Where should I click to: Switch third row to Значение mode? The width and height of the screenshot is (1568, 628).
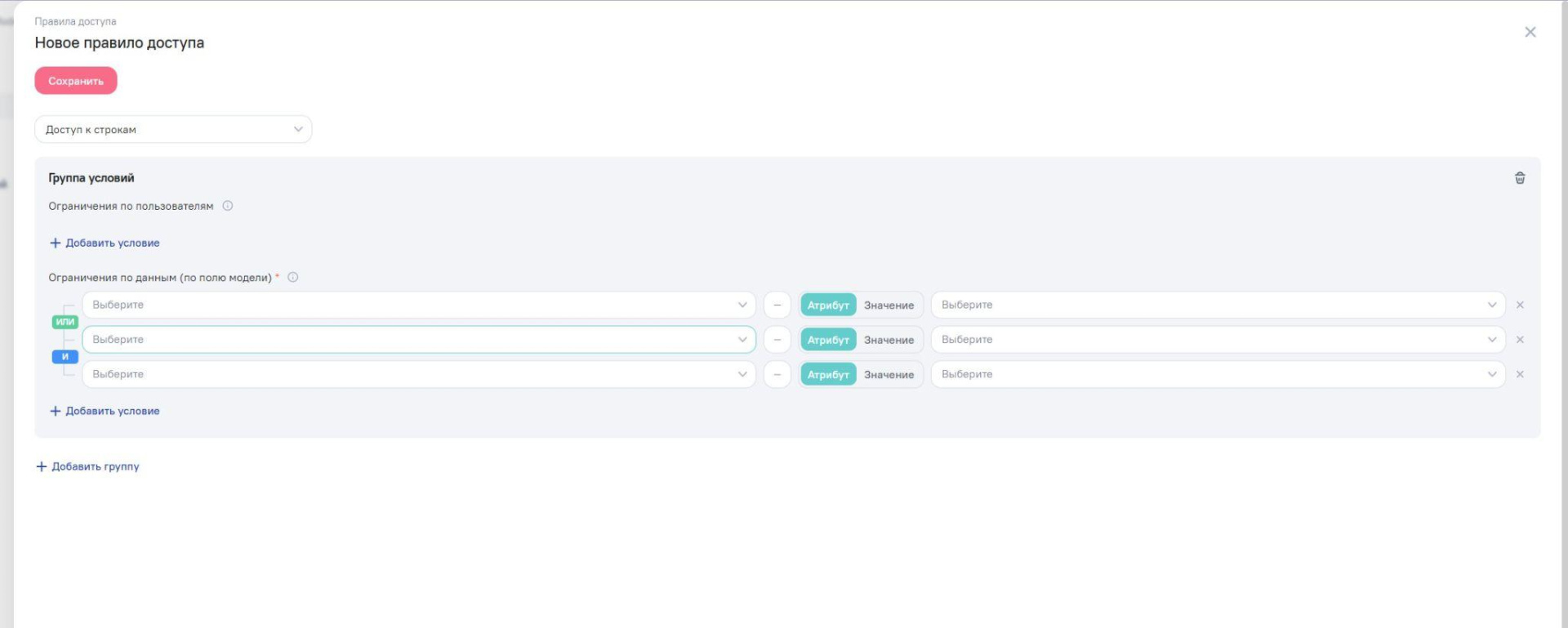pyautogui.click(x=889, y=375)
